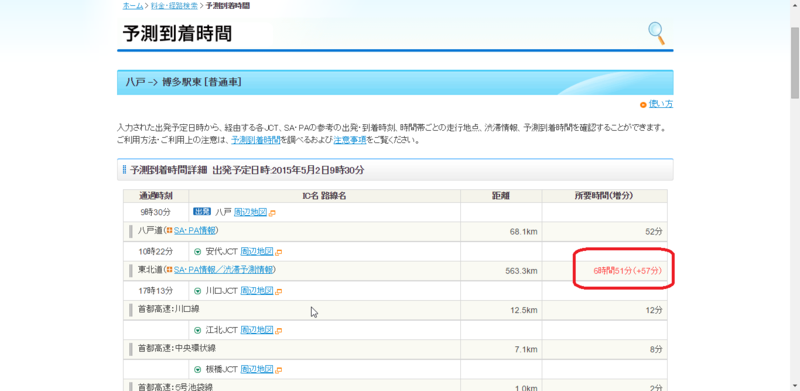Click the 通過時刻 column header
This screenshot has height=391, width=800.
coord(156,196)
